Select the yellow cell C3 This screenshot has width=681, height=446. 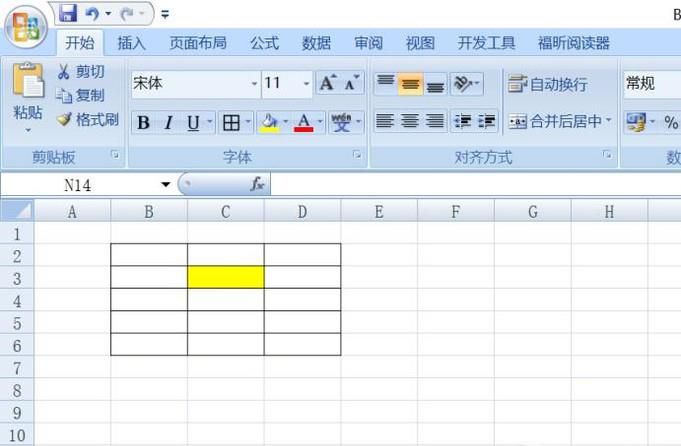pos(226,277)
